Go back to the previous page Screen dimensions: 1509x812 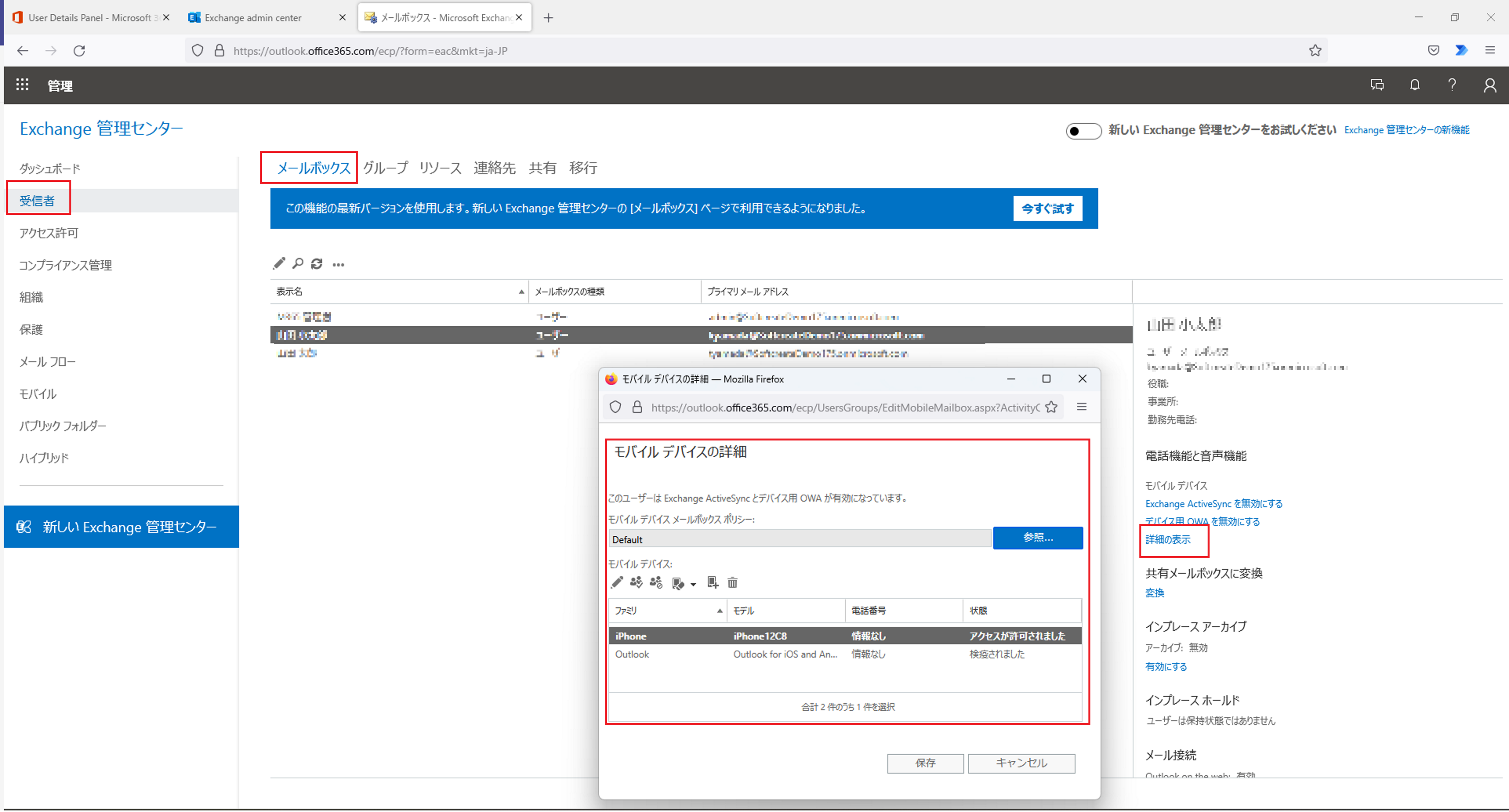tap(23, 51)
